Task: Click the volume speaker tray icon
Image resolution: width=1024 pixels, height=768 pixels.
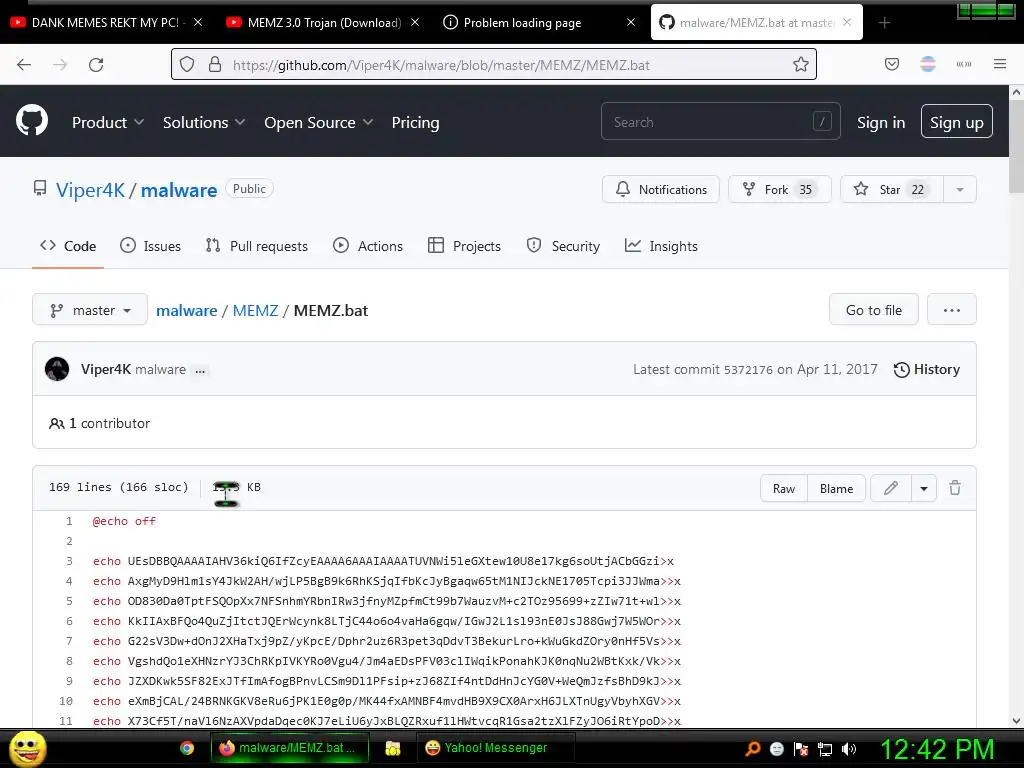Action: coord(849,749)
